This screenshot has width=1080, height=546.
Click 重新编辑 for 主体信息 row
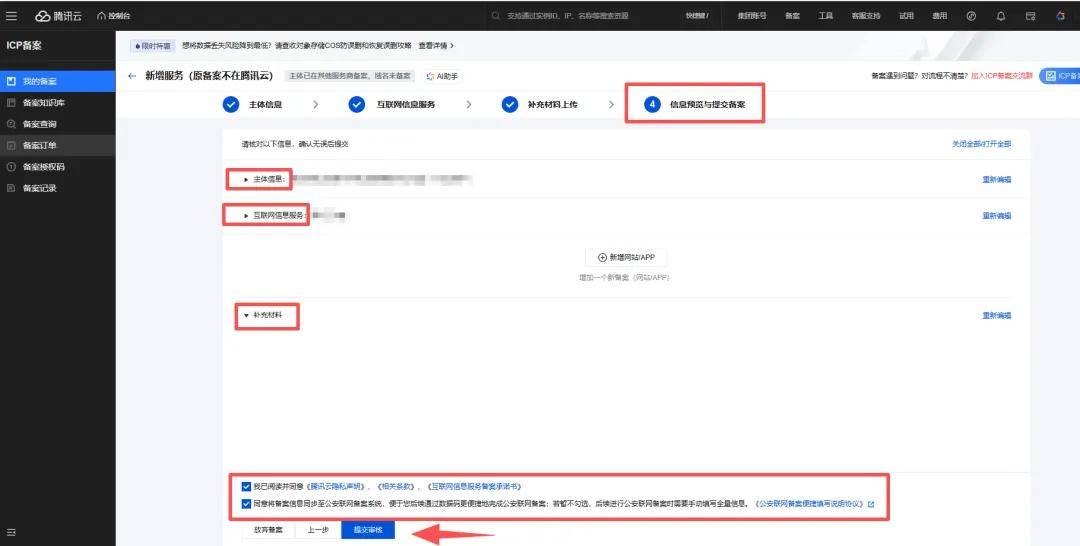point(997,180)
